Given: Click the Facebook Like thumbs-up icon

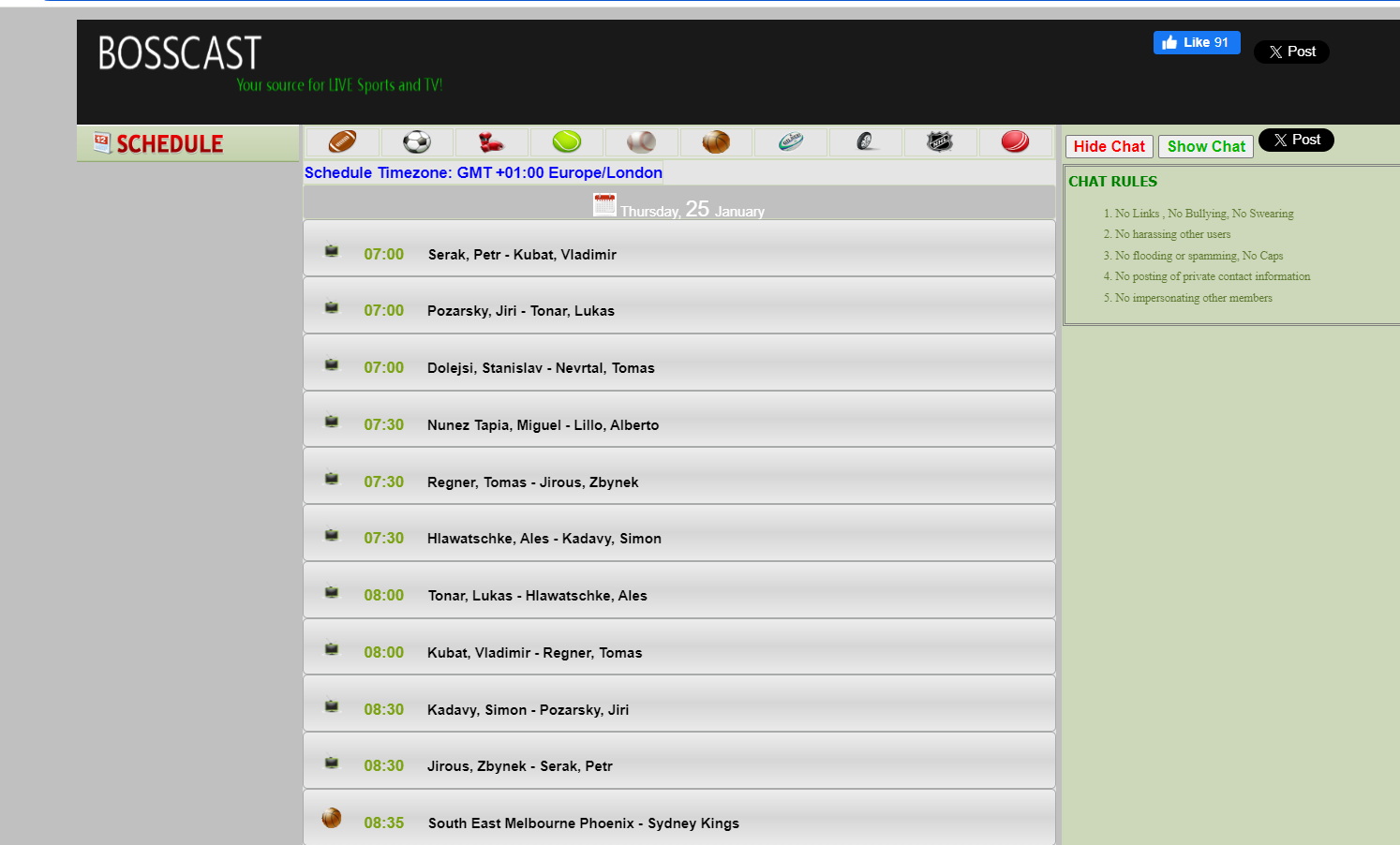Looking at the screenshot, I should pos(1169,42).
